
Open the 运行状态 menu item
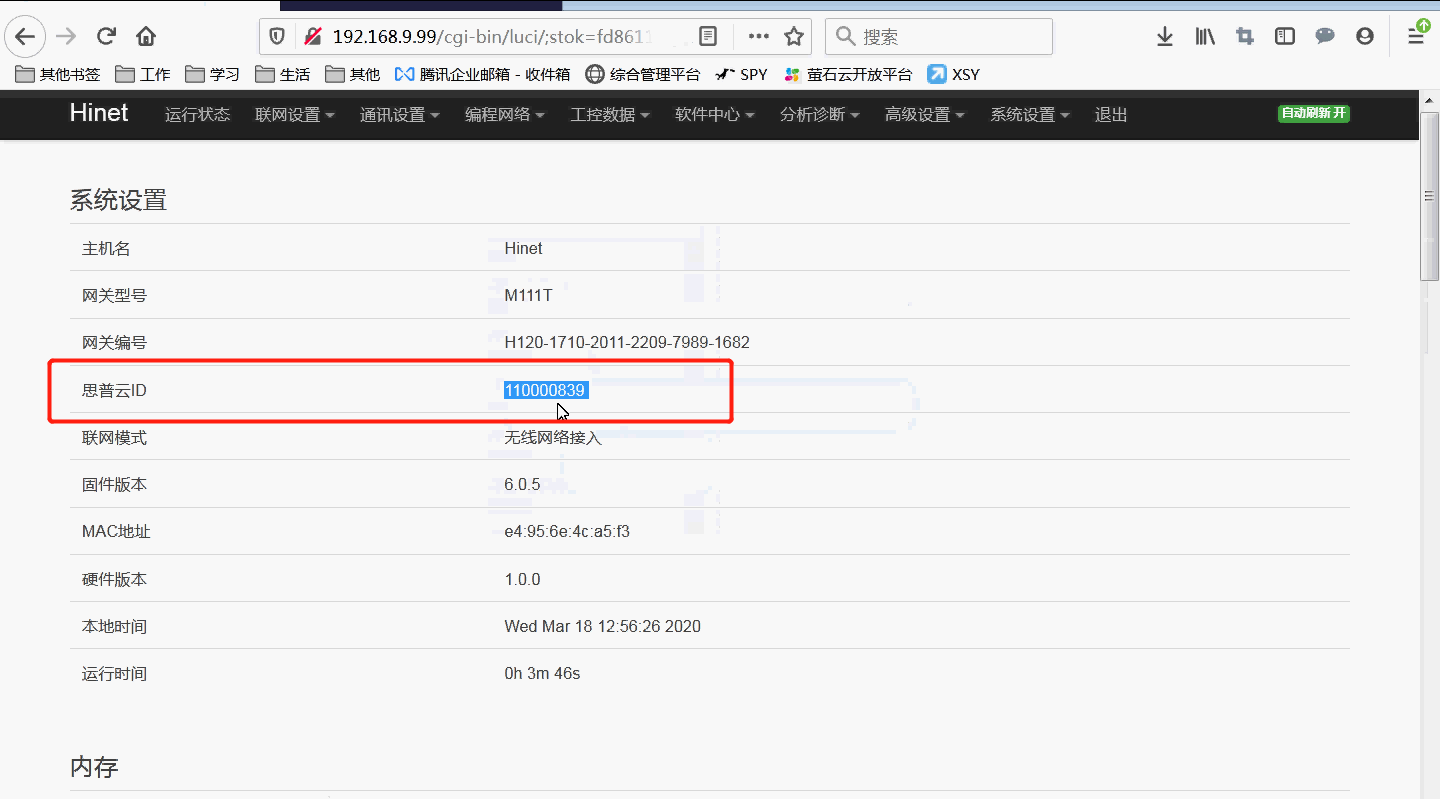(x=197, y=115)
